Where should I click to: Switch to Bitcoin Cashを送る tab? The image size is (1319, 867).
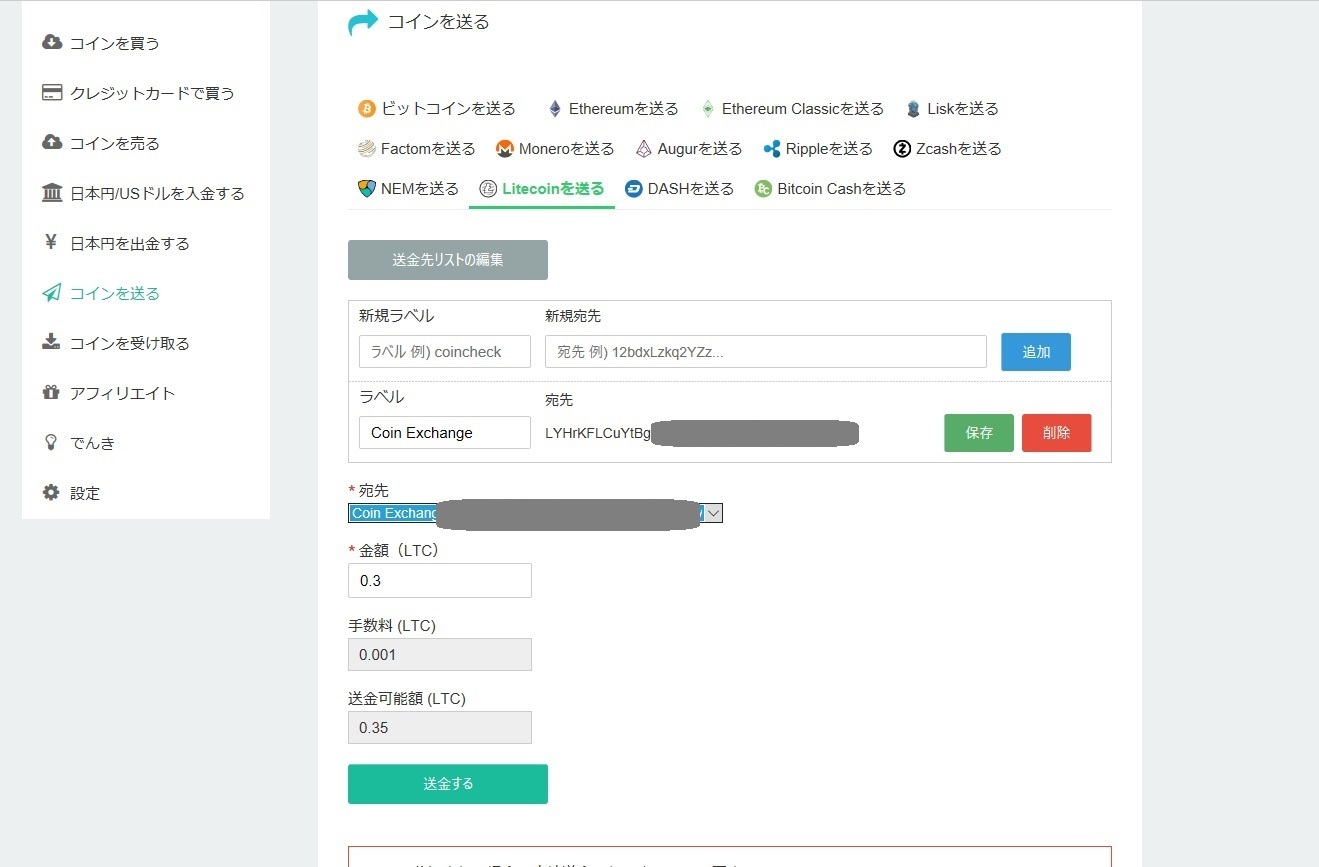tap(830, 188)
